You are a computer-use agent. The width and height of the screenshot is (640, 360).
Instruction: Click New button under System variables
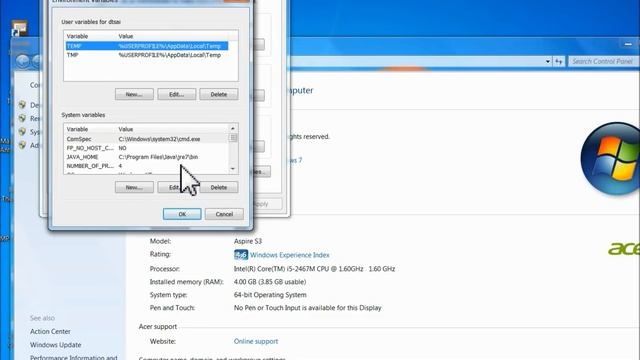(x=134, y=187)
